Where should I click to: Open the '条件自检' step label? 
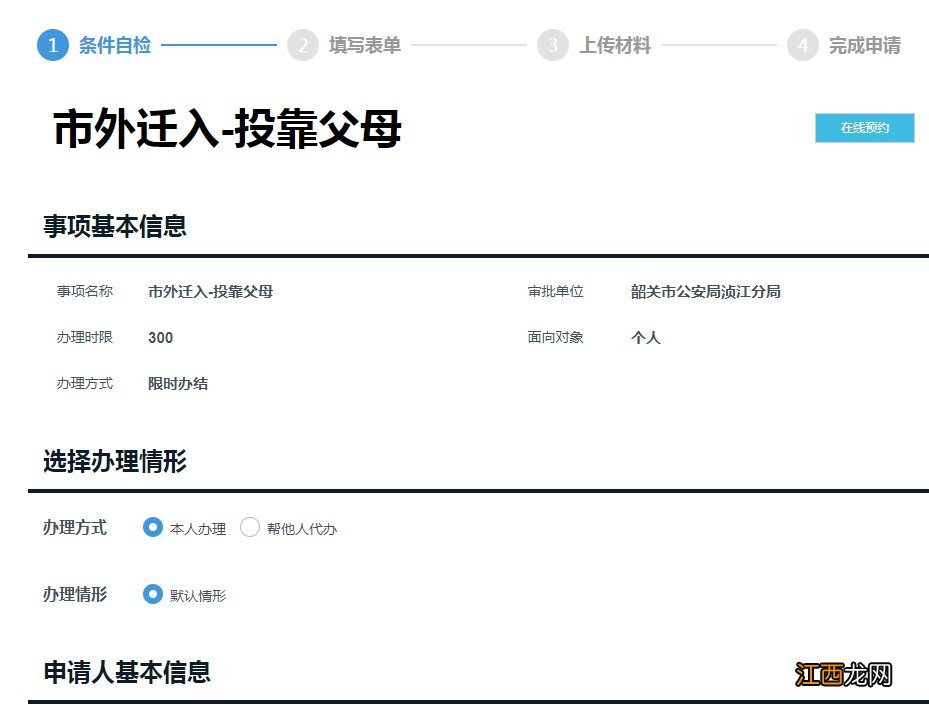(x=116, y=44)
